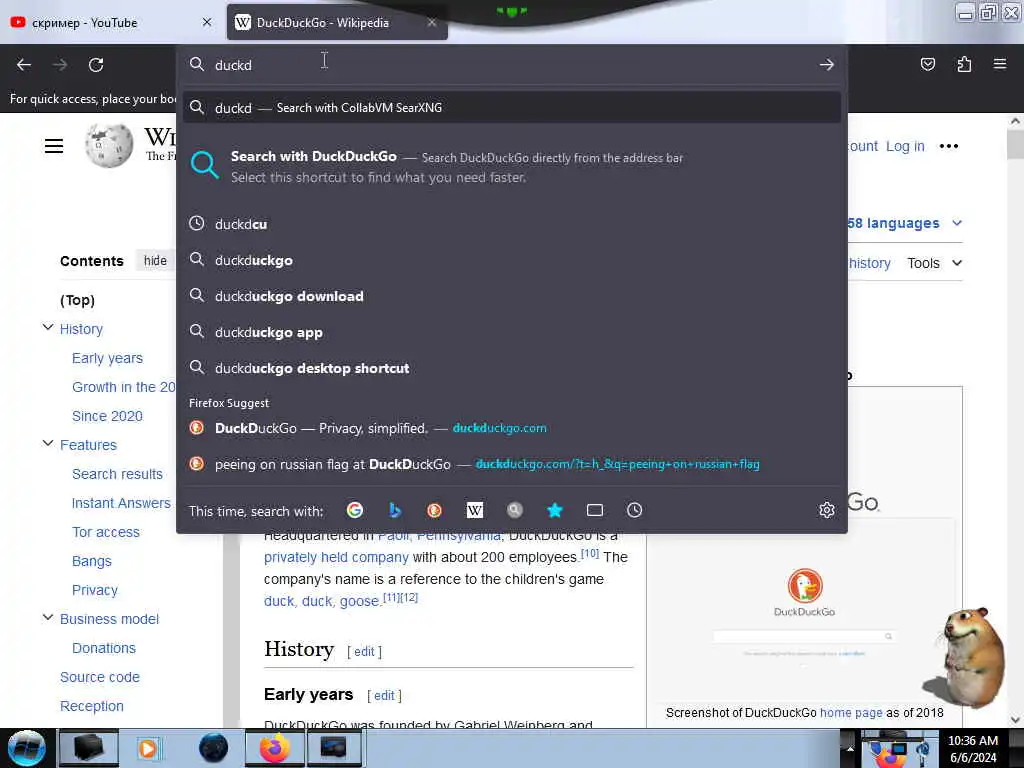Open the taskbar clock showing 10:36 AM
This screenshot has height=768, width=1024.
point(973,749)
